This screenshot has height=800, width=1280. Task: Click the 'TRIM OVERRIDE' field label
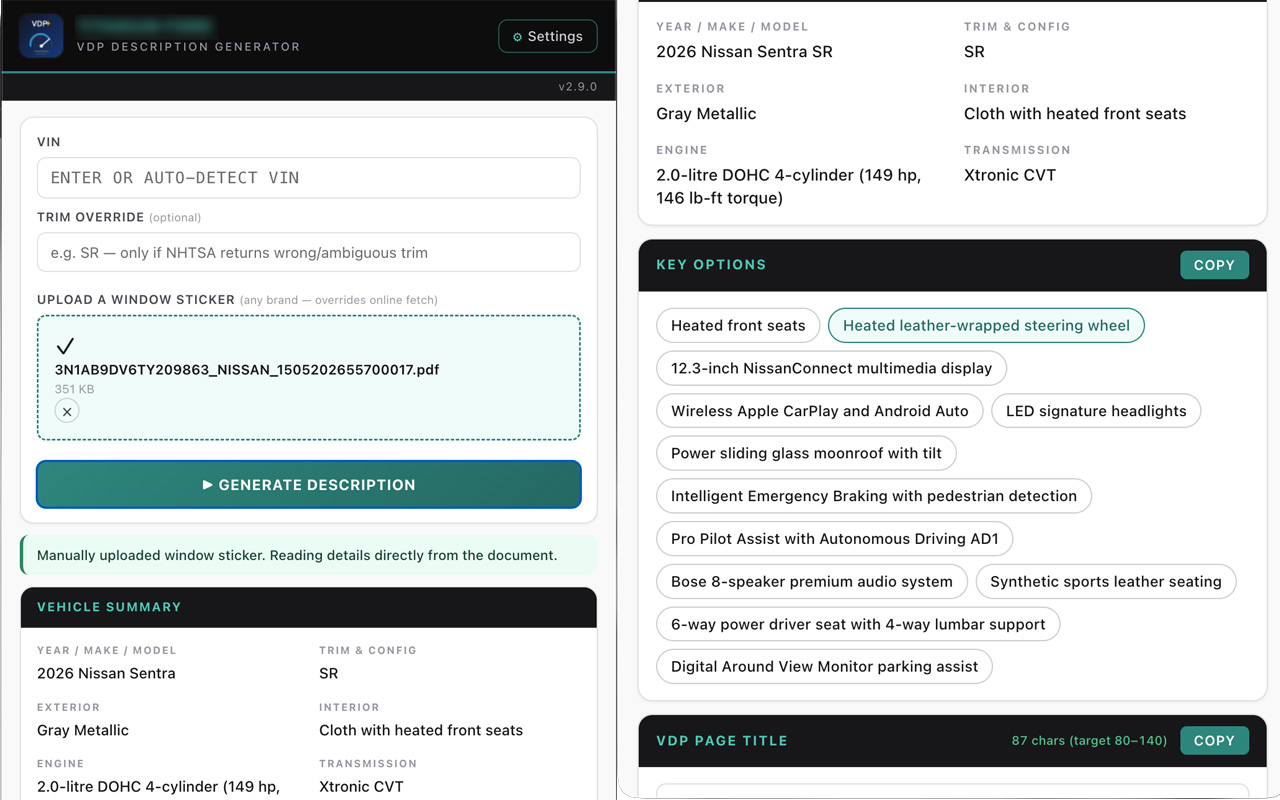point(91,217)
